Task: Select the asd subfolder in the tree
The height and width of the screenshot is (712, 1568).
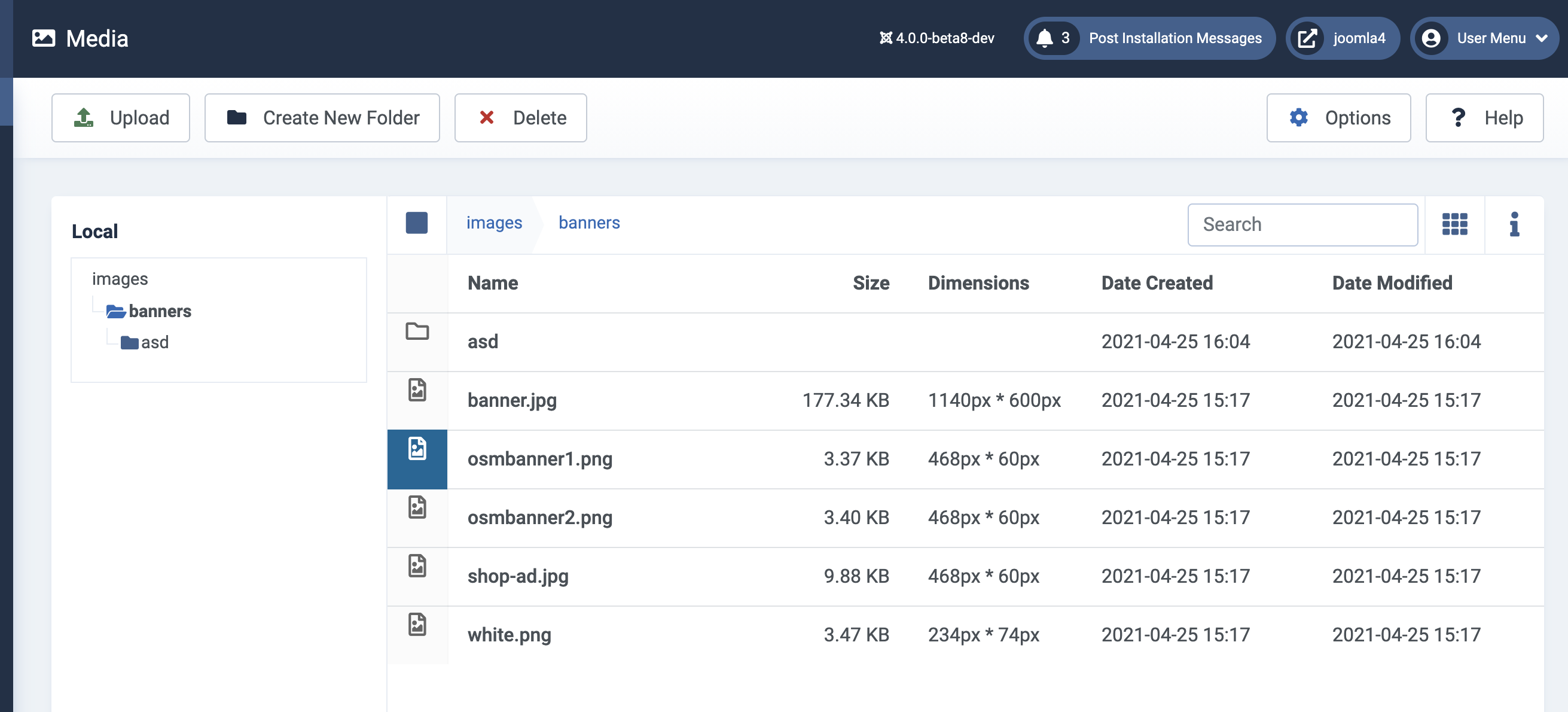Action: coord(154,342)
